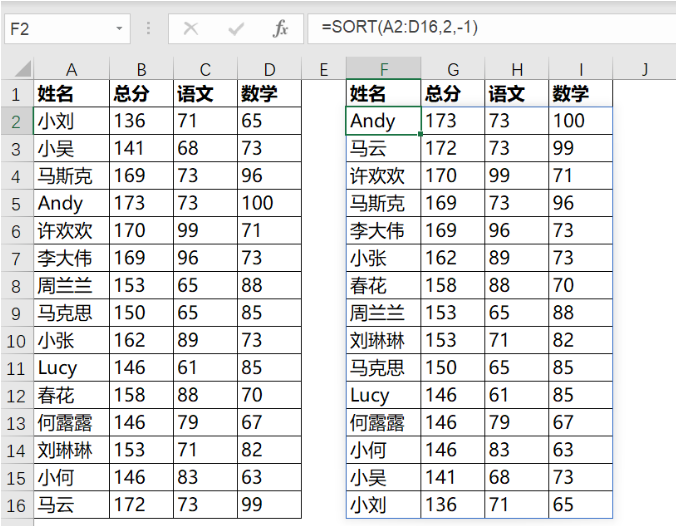This screenshot has height=526, width=676.
Task: Click the Cancel (X) formula bar icon
Action: (x=191, y=29)
